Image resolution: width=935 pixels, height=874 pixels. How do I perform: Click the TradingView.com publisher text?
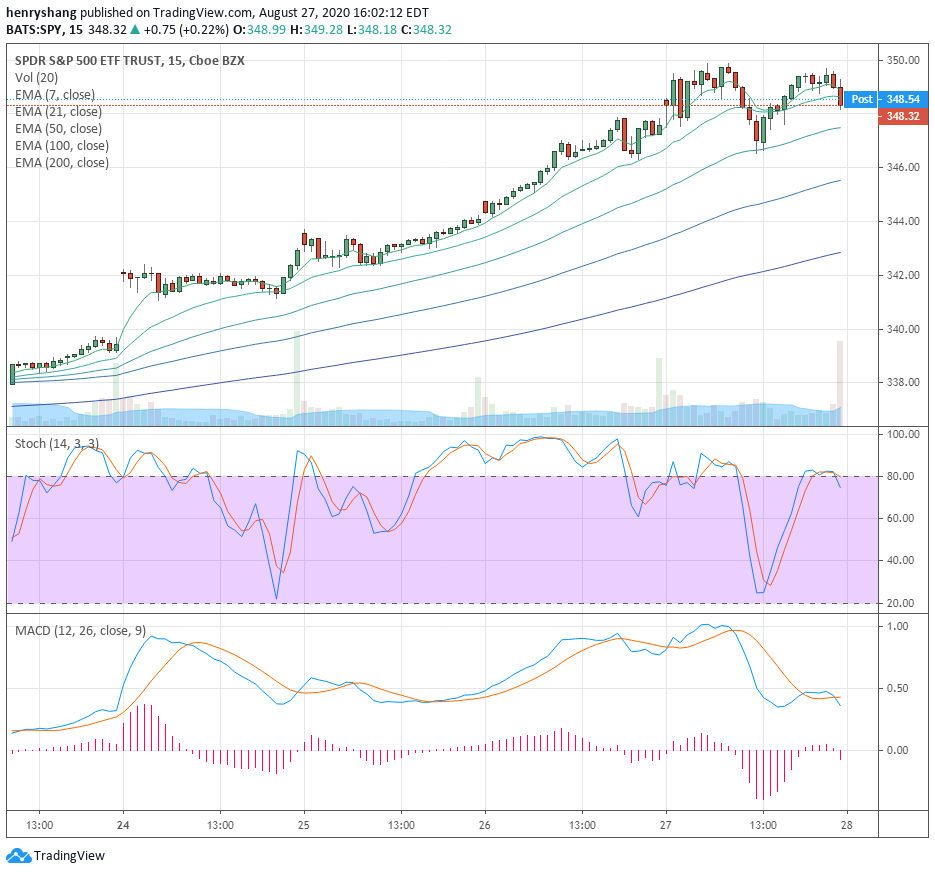tap(202, 13)
